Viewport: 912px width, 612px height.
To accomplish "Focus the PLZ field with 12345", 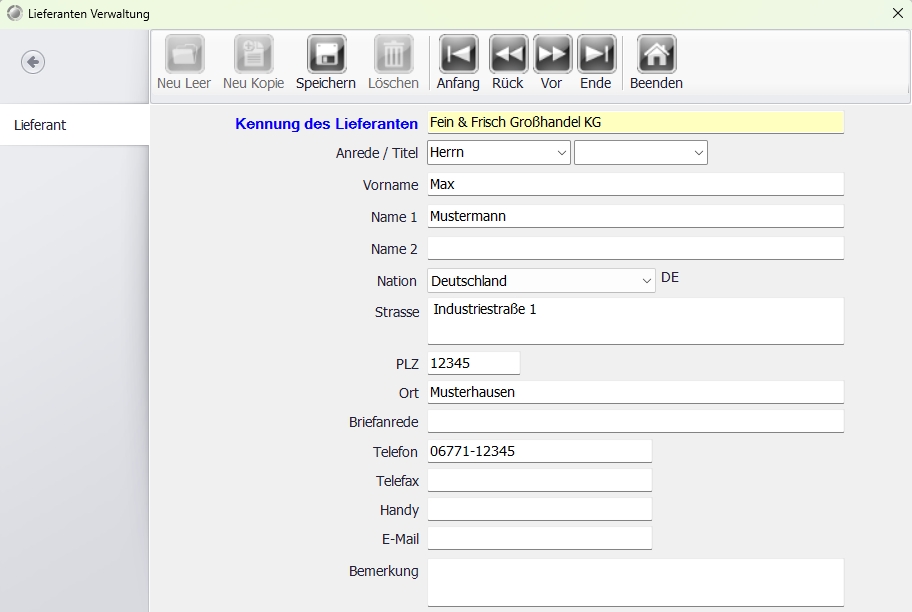I will (473, 363).
